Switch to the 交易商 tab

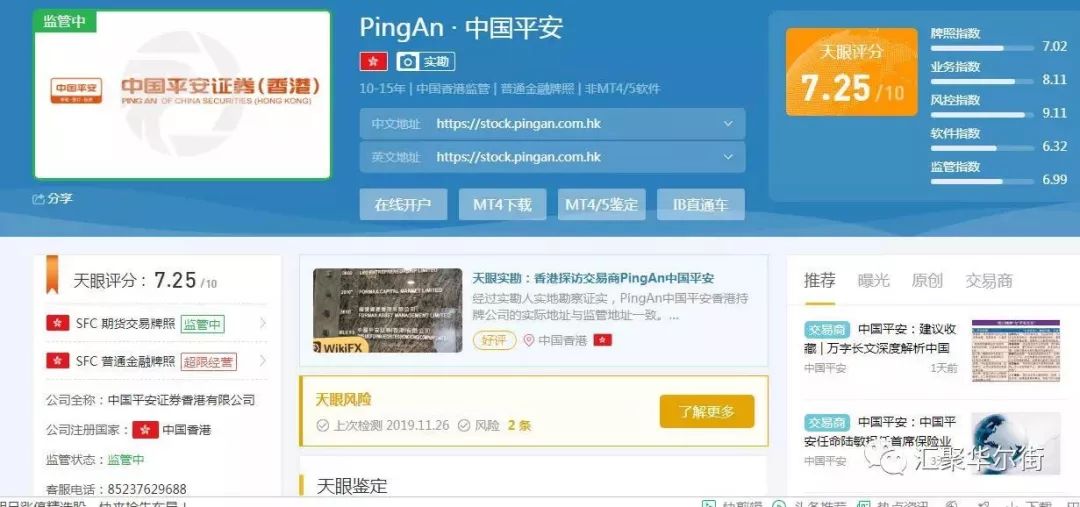pyautogui.click(x=988, y=280)
